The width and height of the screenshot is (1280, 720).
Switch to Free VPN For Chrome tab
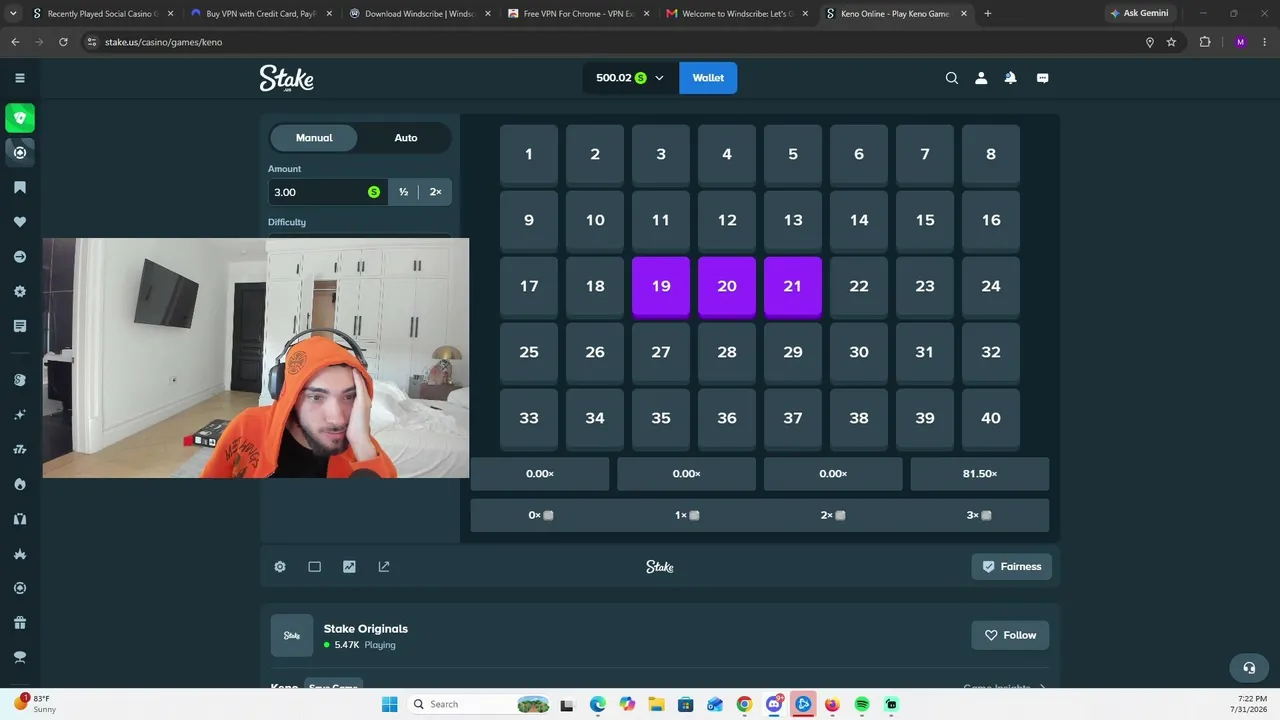click(579, 14)
